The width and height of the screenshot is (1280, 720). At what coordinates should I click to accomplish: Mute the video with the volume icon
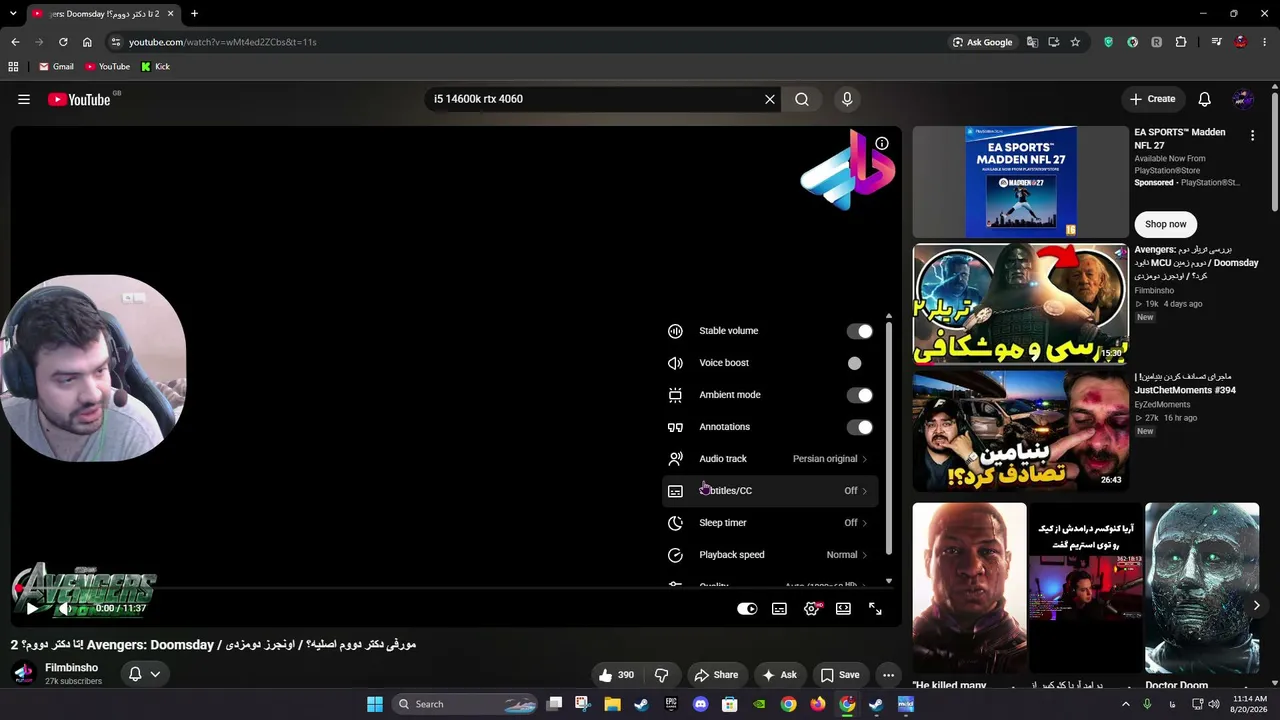pos(65,608)
